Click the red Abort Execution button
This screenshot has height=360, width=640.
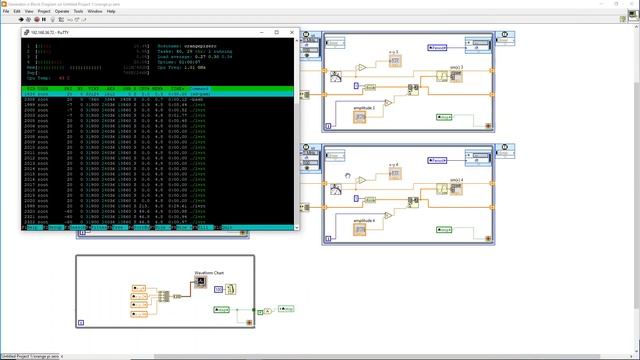(x=37, y=19)
